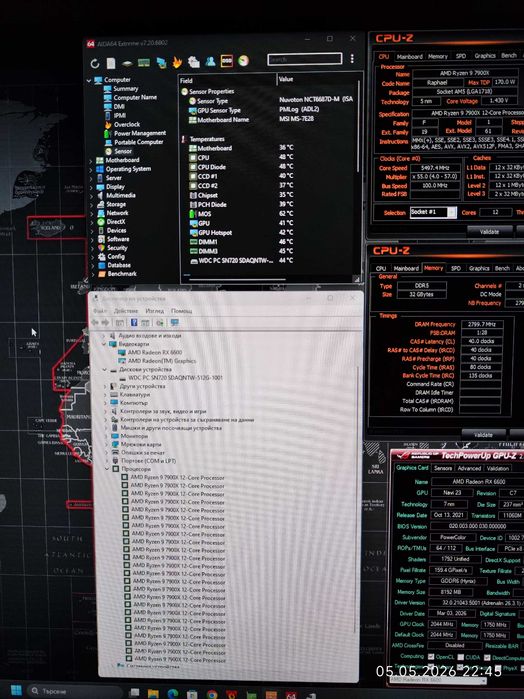Toggle the OpenCL checkbox in GPU-Z
The width and height of the screenshot is (524, 699).
click(431, 657)
